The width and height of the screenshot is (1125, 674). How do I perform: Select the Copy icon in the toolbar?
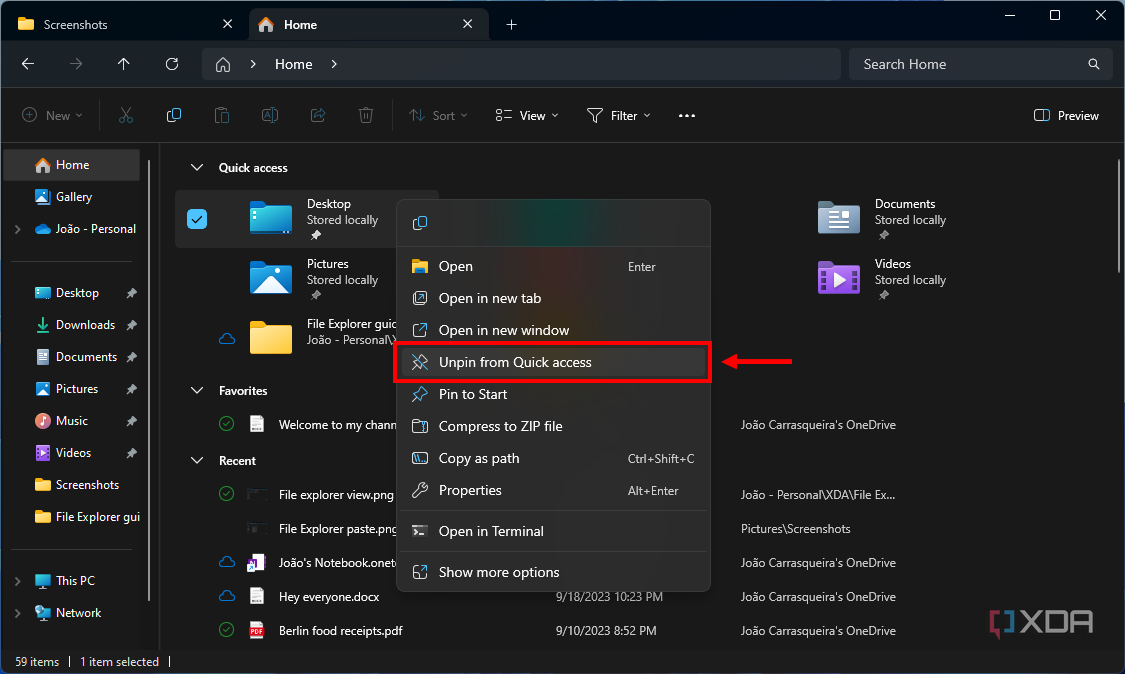pyautogui.click(x=173, y=115)
